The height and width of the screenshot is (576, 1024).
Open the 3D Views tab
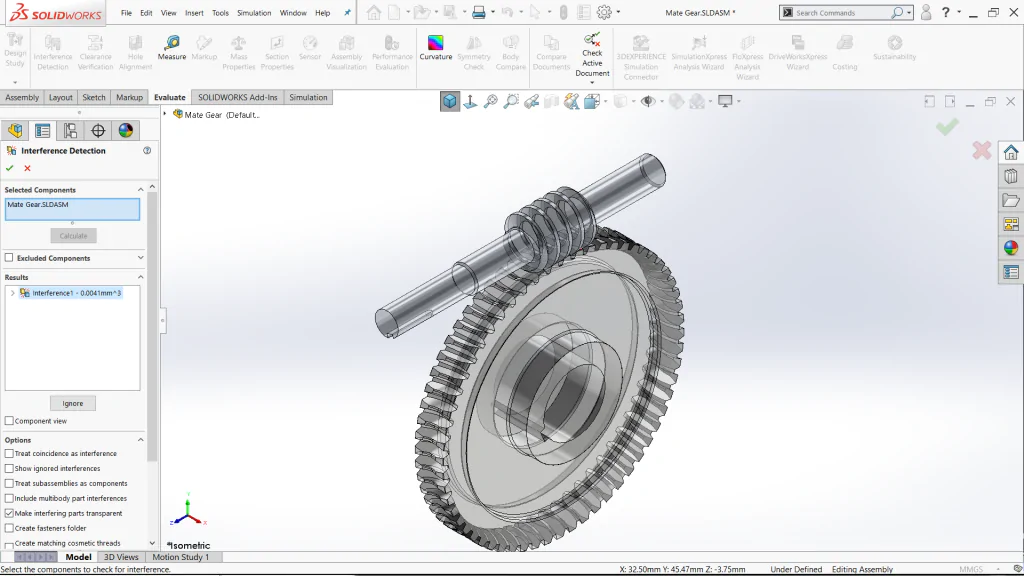[121, 557]
